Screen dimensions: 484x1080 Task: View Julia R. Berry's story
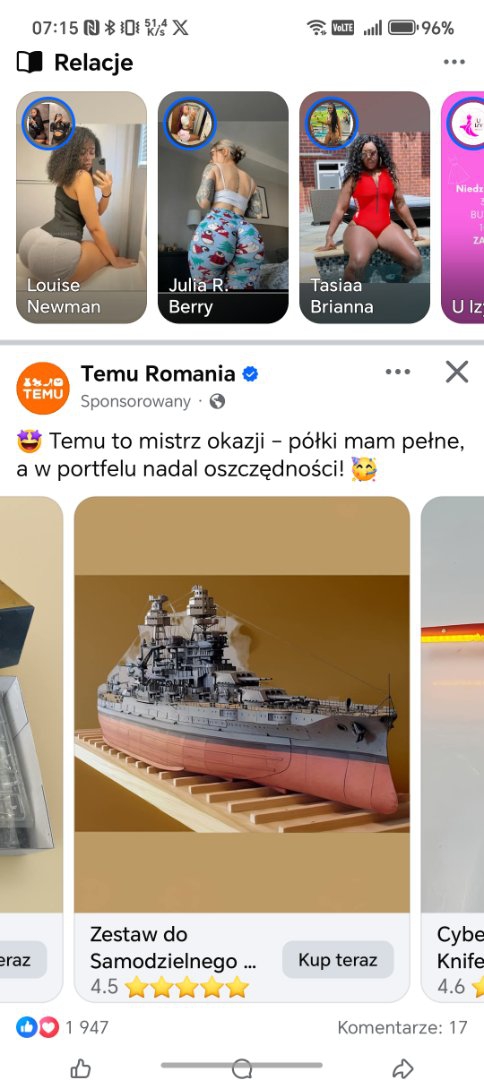point(223,207)
